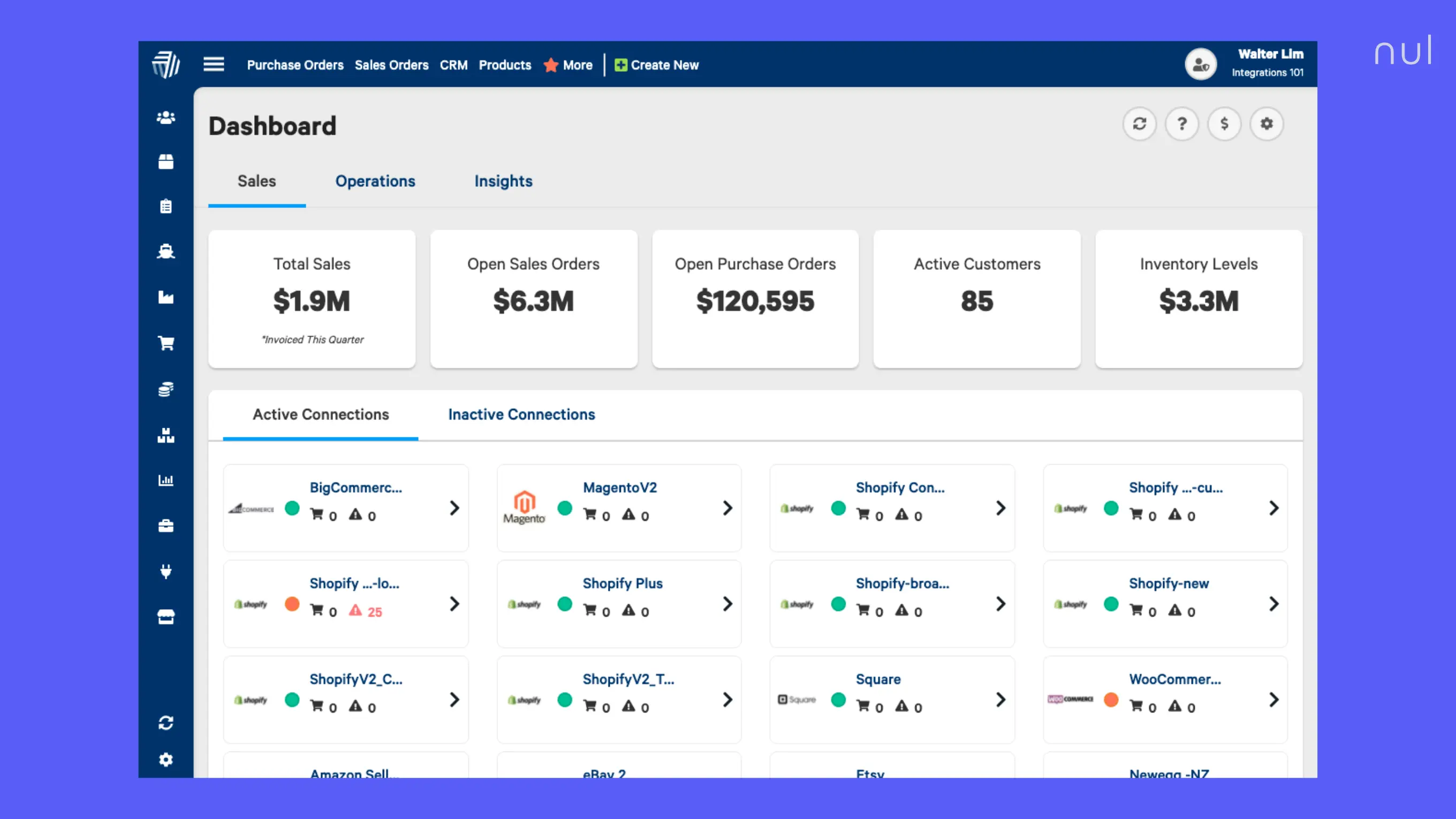Expand the Square connection card chevron
Screen dimensions: 1456x819
(1001, 700)
